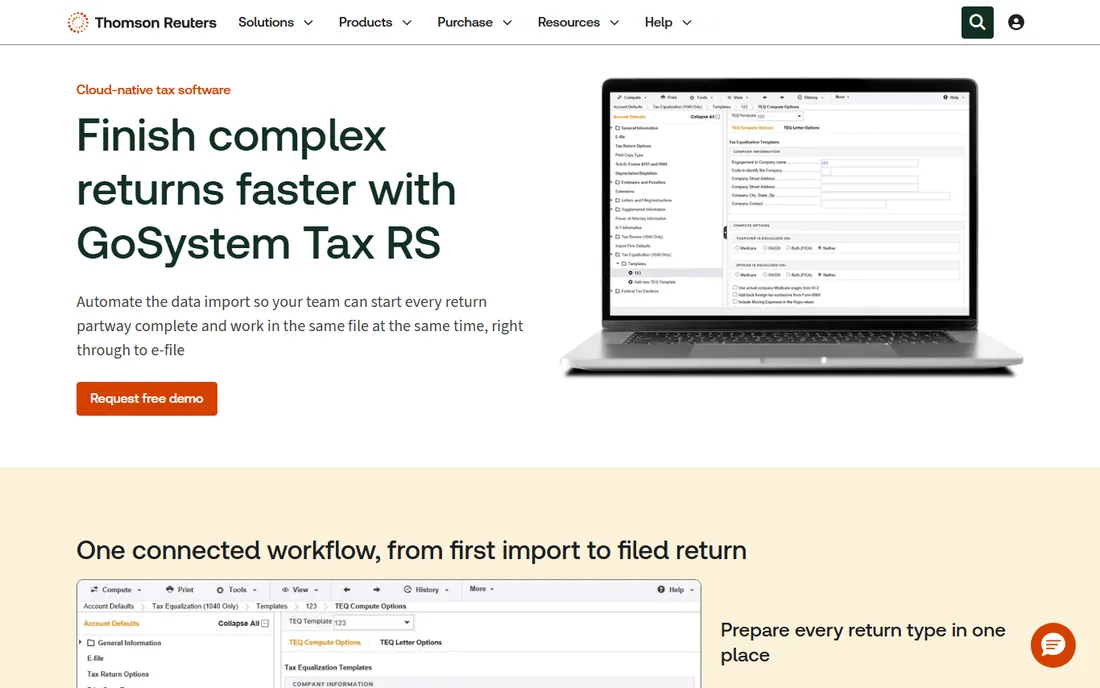Viewport: 1100px width, 688px height.
Task: Switch to TEQ Compute Options tab in workflow screenshot
Action: [x=324, y=642]
